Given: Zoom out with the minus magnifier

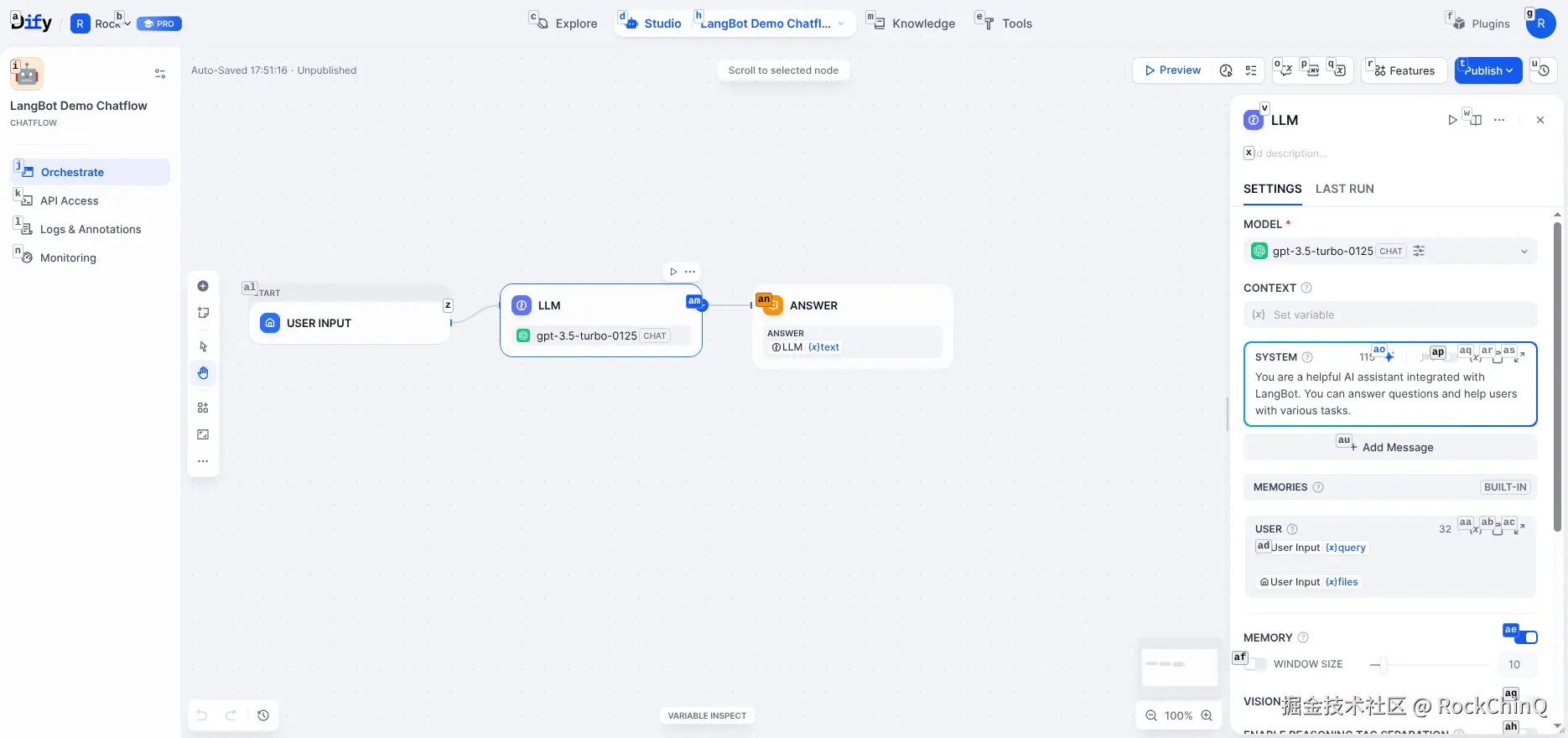Looking at the screenshot, I should (1151, 715).
